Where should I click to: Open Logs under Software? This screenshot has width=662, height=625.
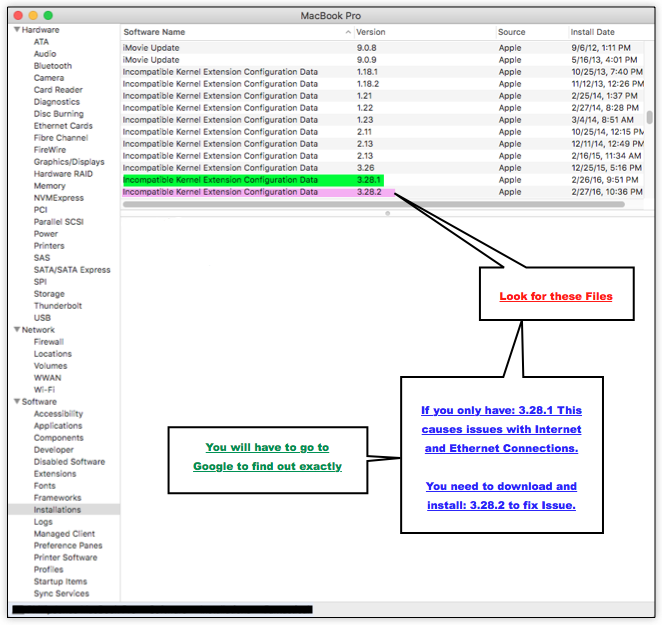[43, 522]
